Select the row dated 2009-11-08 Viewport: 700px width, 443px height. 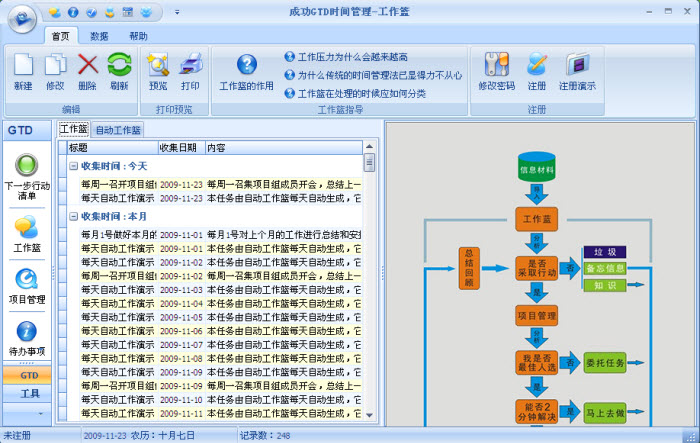pos(221,359)
